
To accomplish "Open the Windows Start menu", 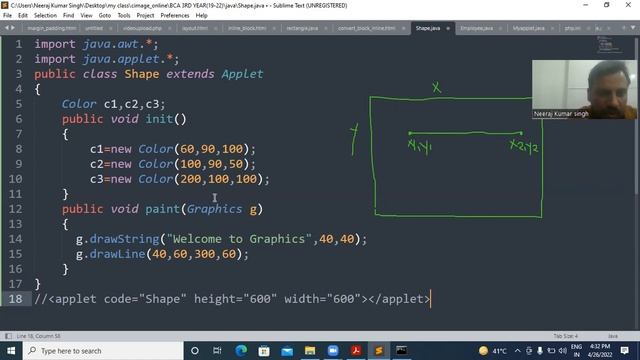I will pos(11,351).
